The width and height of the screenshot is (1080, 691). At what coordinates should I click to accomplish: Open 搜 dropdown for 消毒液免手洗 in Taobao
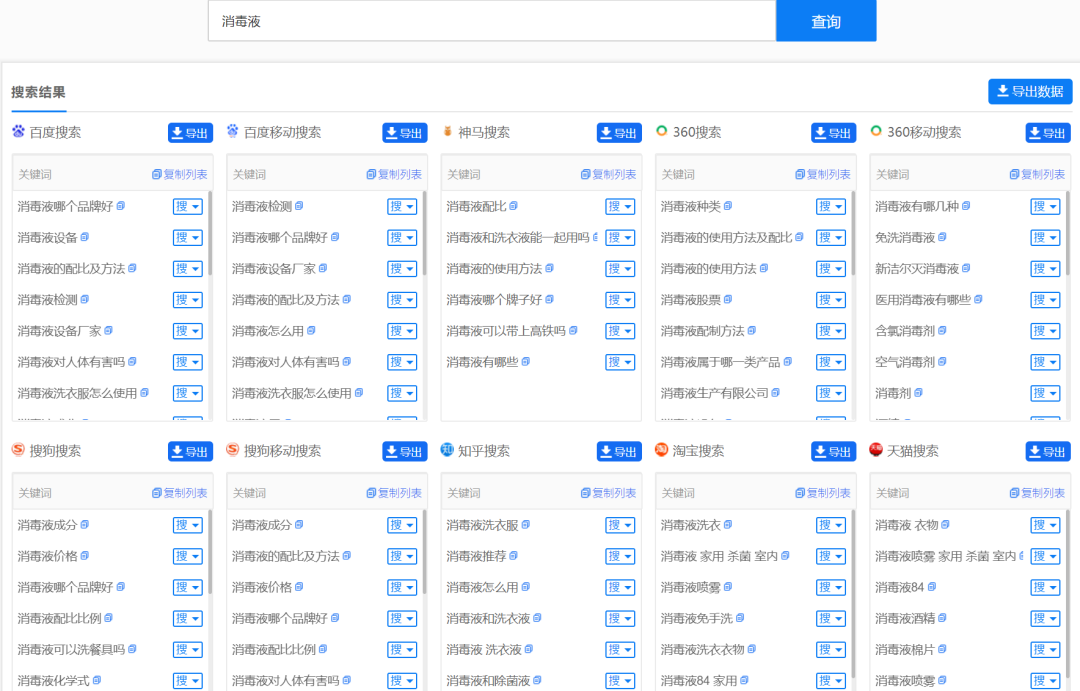pos(831,618)
